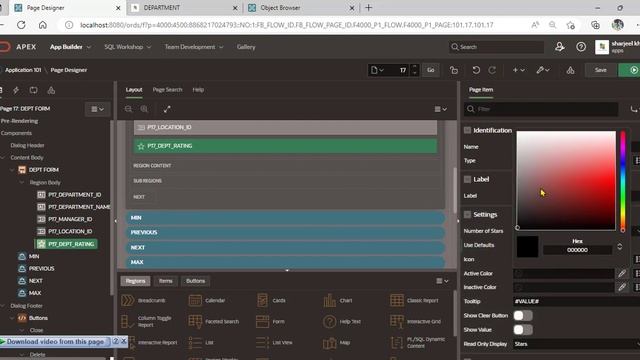640x360 pixels.
Task: Select the PREVIOUS button tree node
Action: (x=41, y=269)
